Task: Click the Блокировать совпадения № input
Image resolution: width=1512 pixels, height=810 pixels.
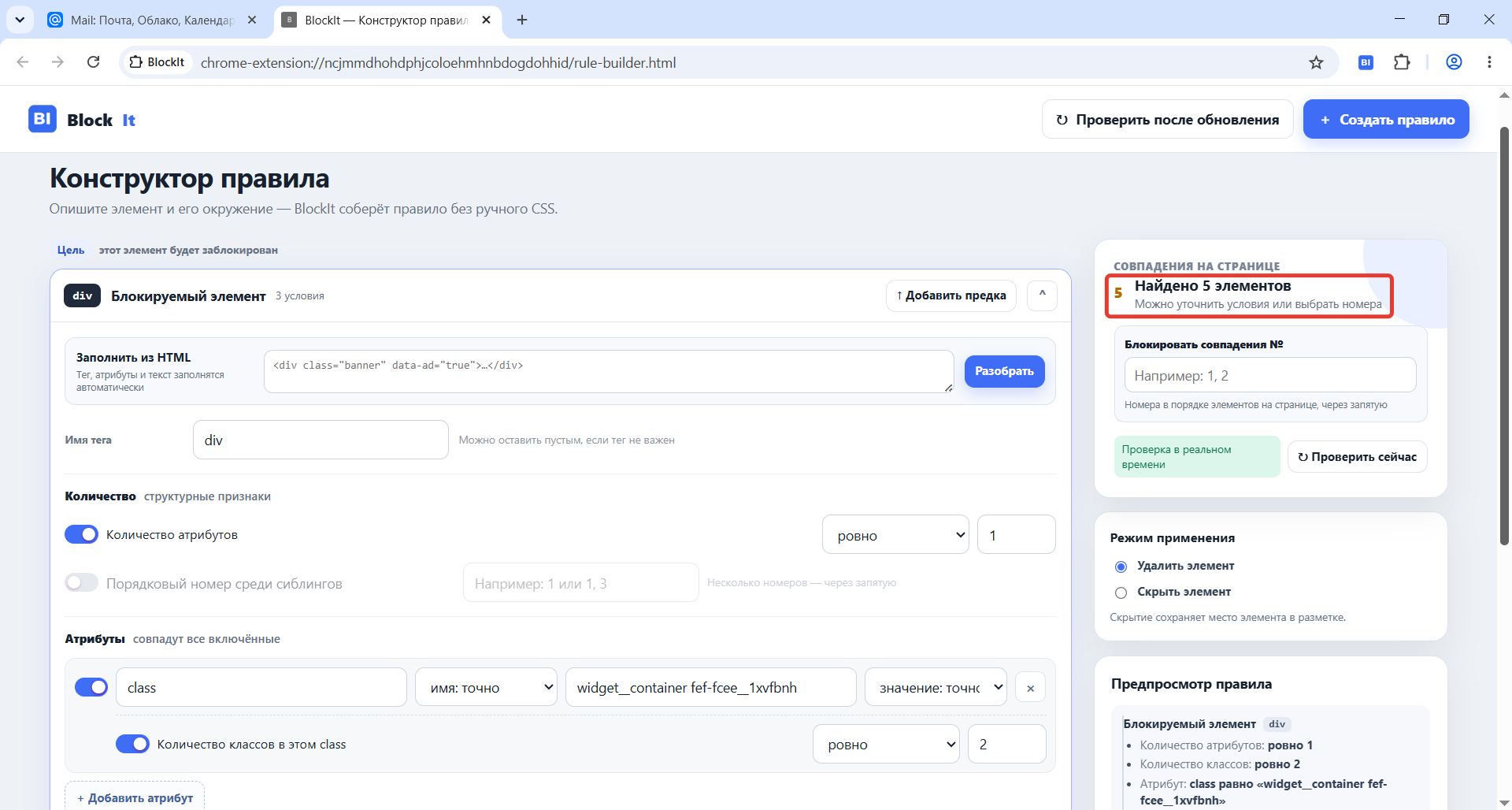Action: pos(1270,375)
